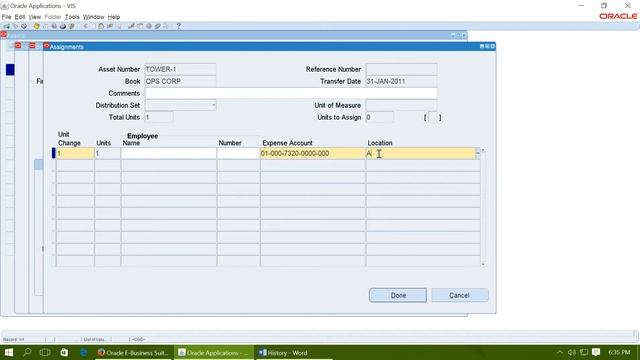
Task: Expand the Distribution Set dropdown
Action: (213, 105)
